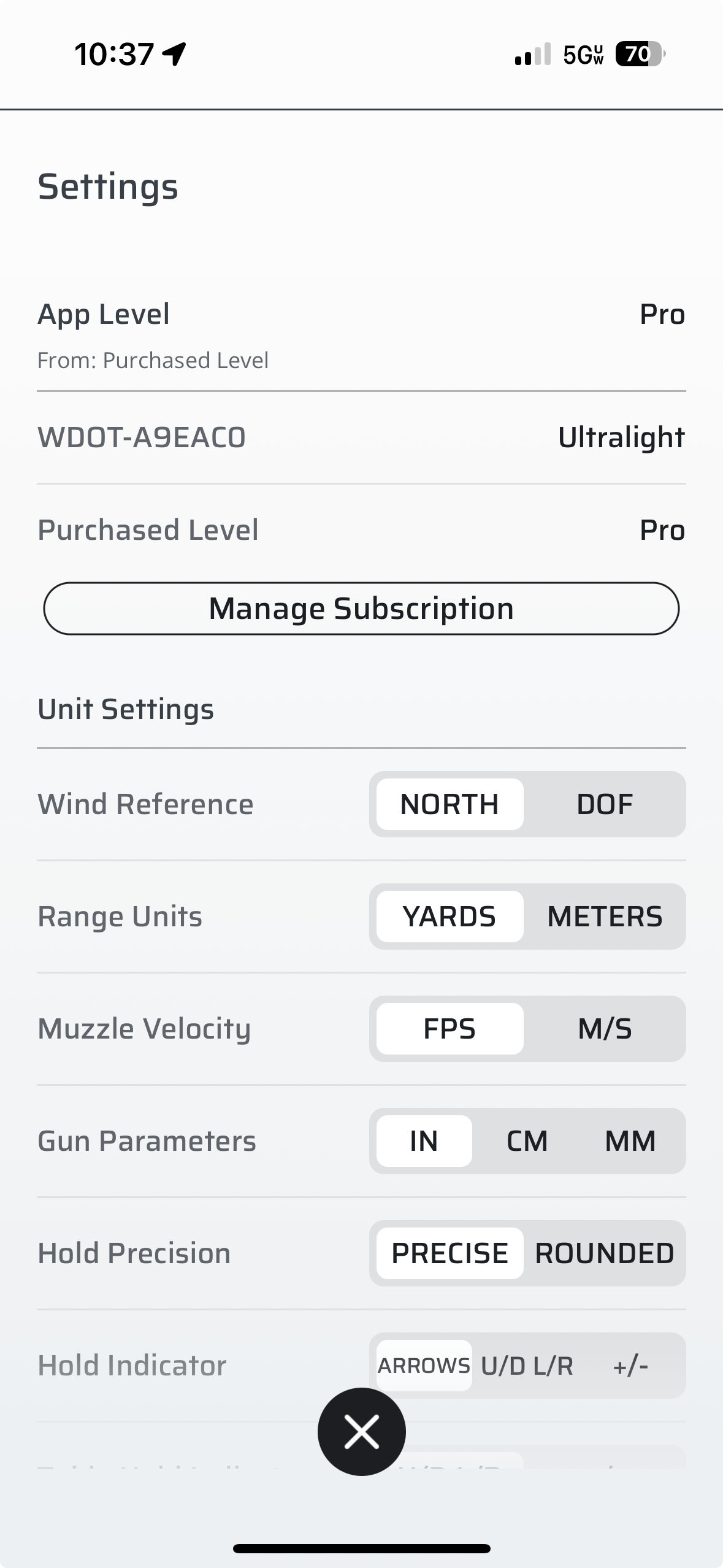
Task: Set Hold Precision to PRECISE
Action: click(x=449, y=1253)
